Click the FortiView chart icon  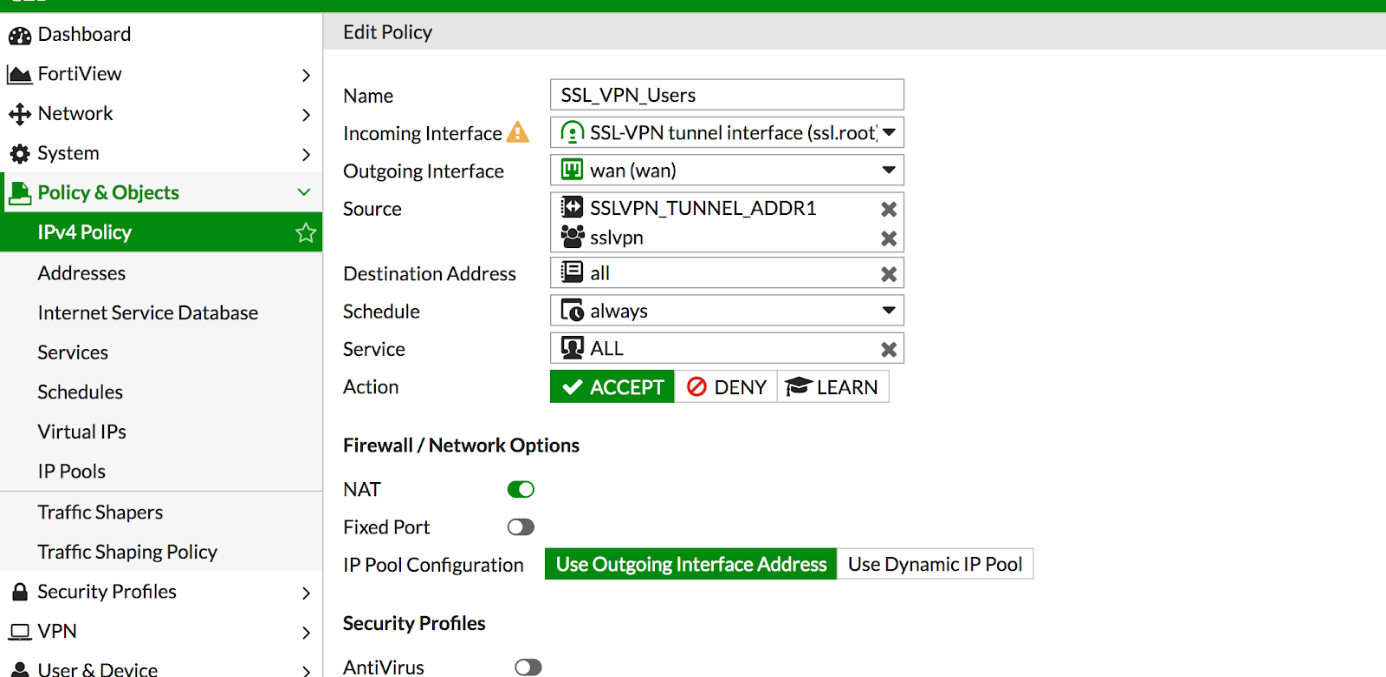(x=19, y=75)
